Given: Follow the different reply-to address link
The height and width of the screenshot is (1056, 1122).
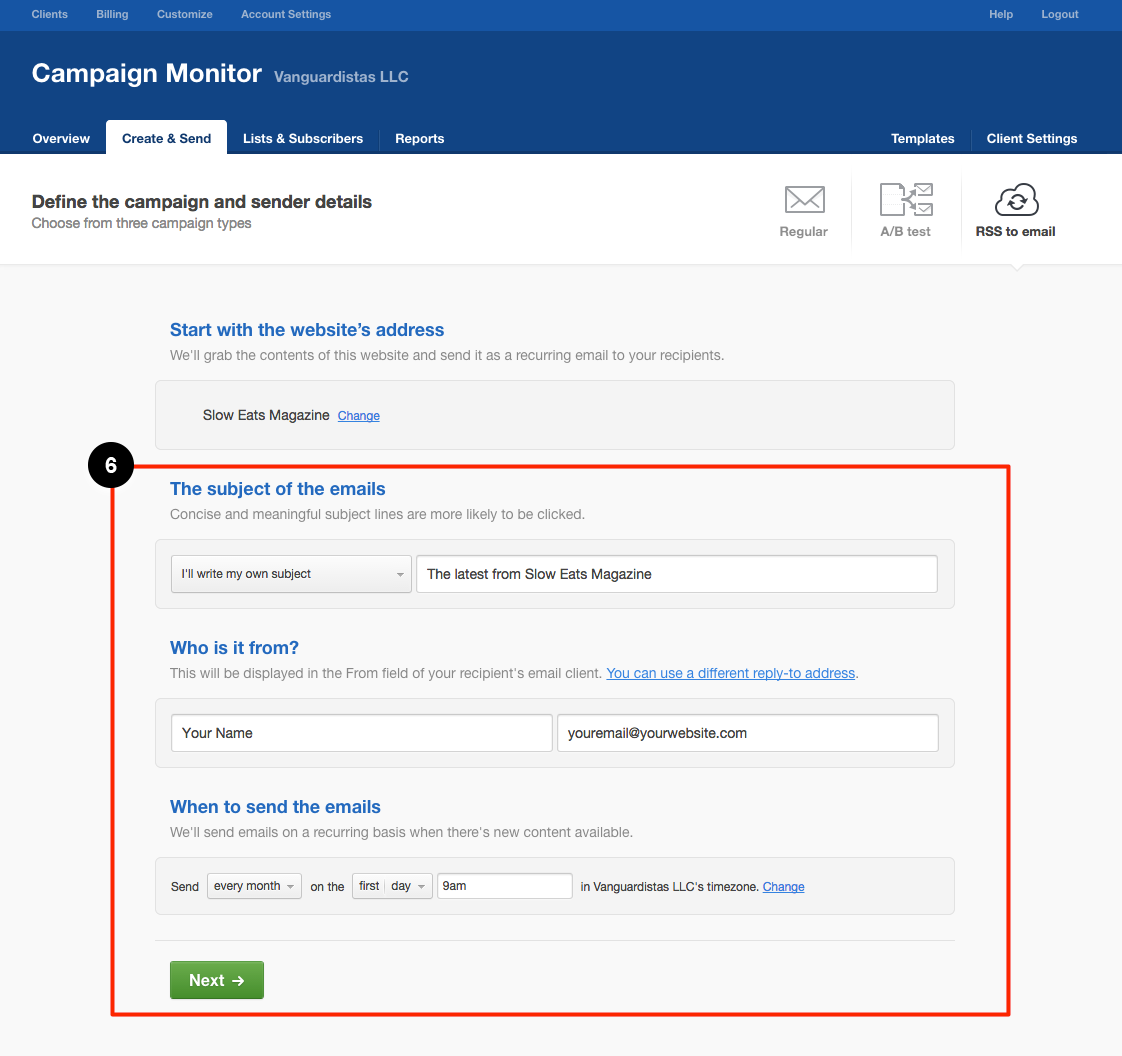Looking at the screenshot, I should (x=731, y=673).
